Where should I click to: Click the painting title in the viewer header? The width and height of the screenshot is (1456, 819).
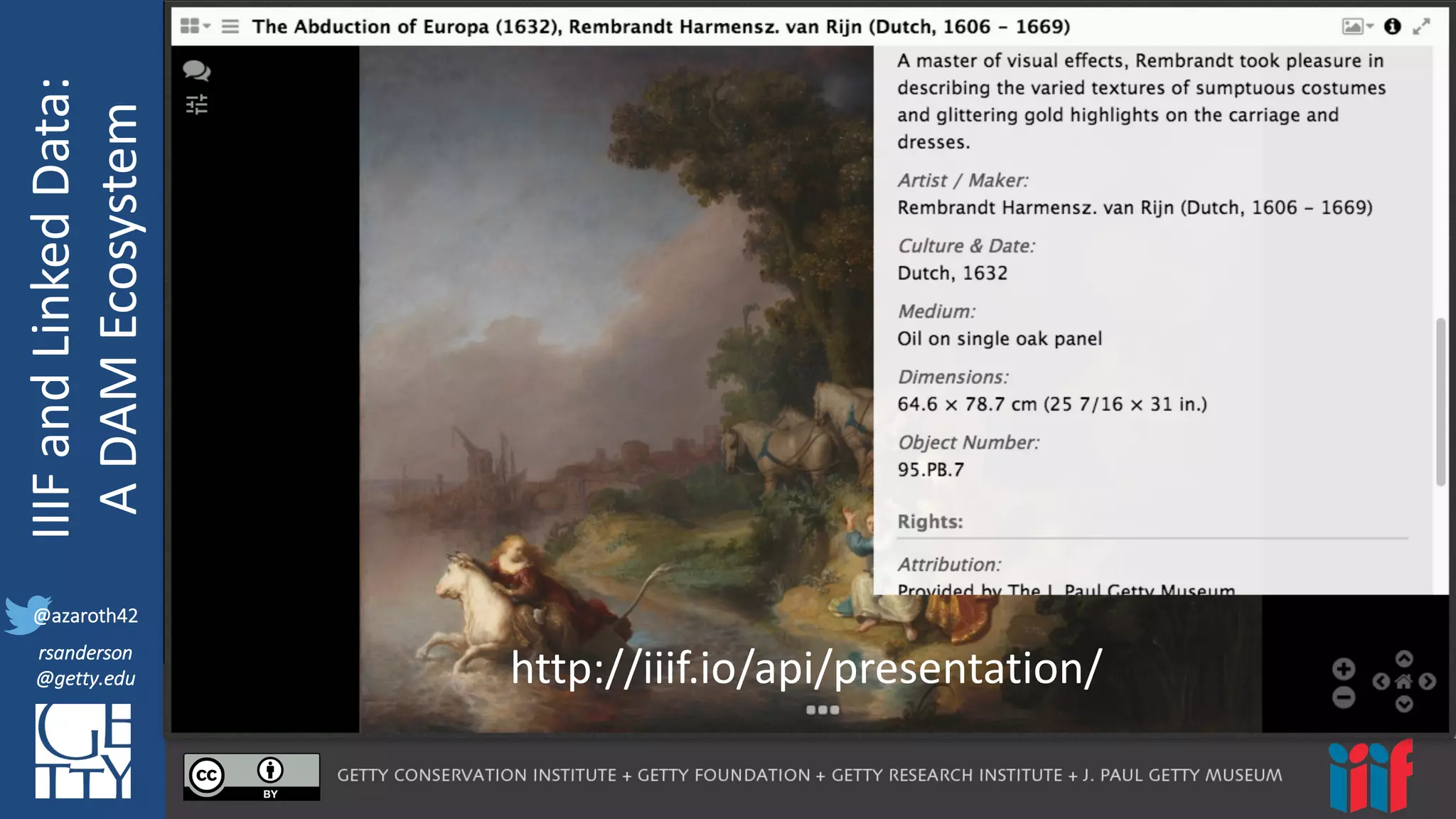tap(661, 26)
